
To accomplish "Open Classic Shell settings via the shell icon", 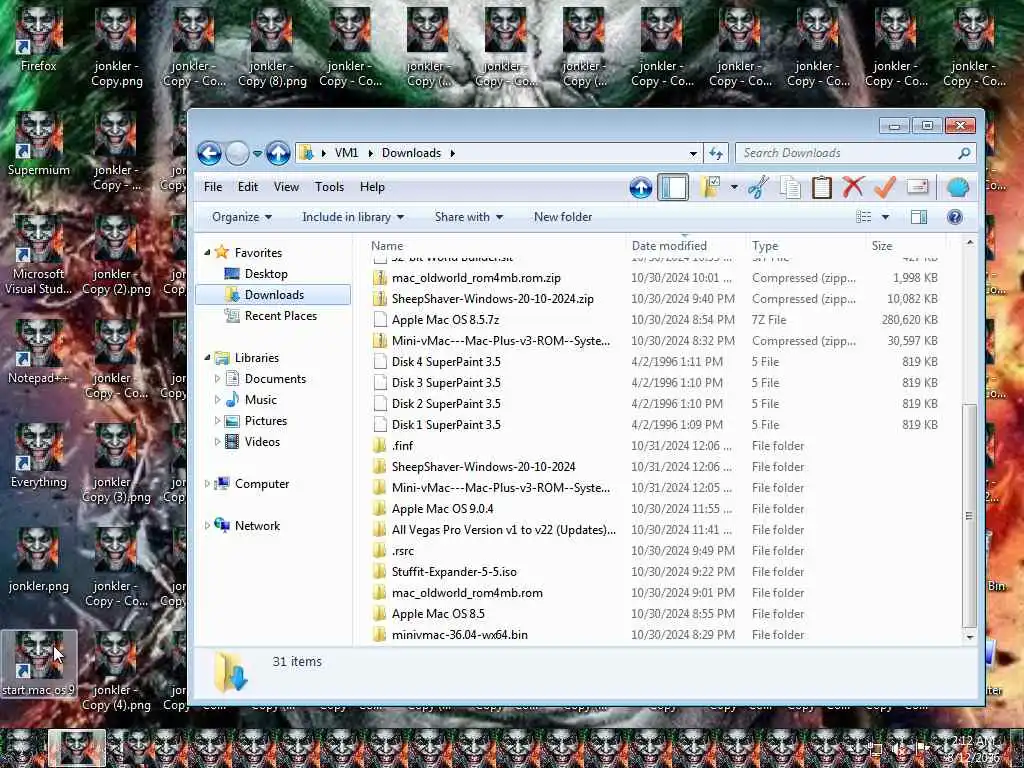I will (x=957, y=188).
